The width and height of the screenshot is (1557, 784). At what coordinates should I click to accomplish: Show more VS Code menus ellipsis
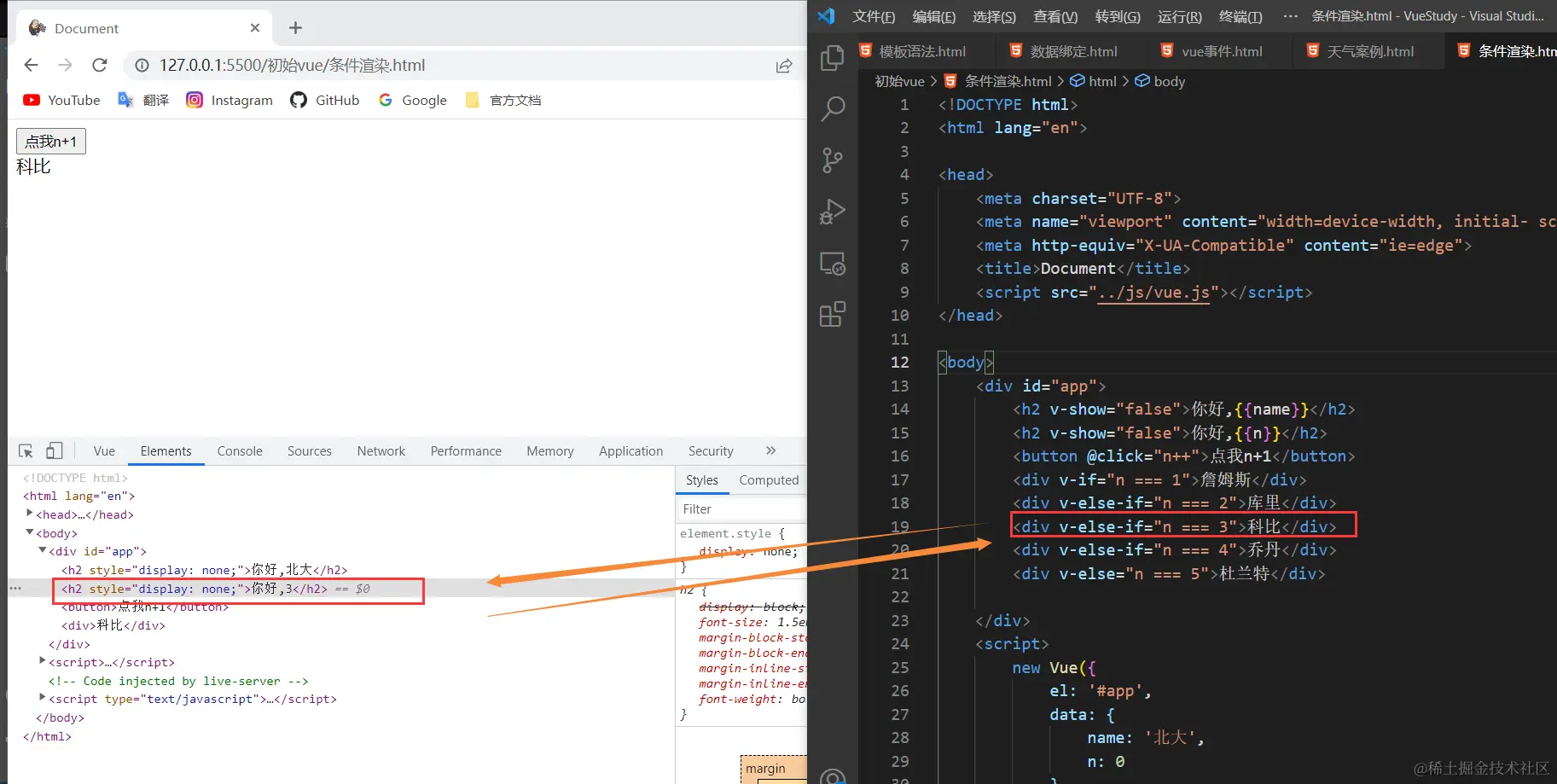coord(1290,16)
